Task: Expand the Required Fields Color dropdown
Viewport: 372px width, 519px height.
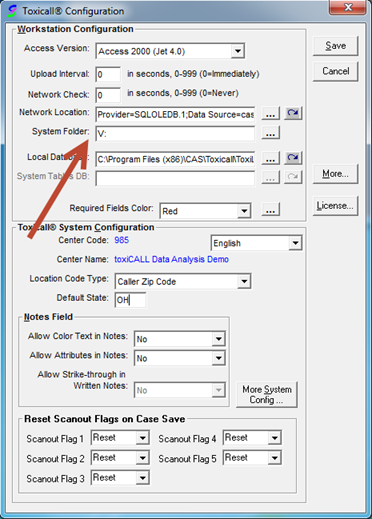Action: click(x=244, y=211)
